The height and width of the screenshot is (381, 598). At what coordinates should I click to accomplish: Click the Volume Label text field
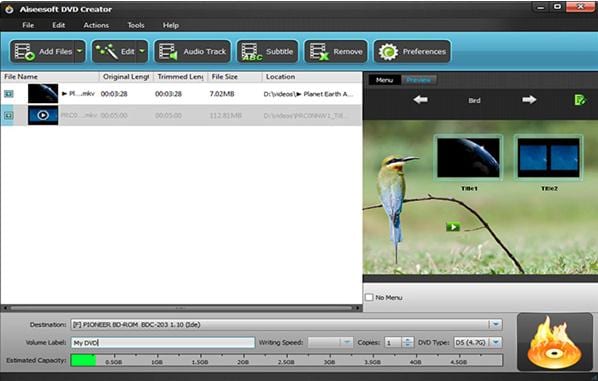point(163,342)
